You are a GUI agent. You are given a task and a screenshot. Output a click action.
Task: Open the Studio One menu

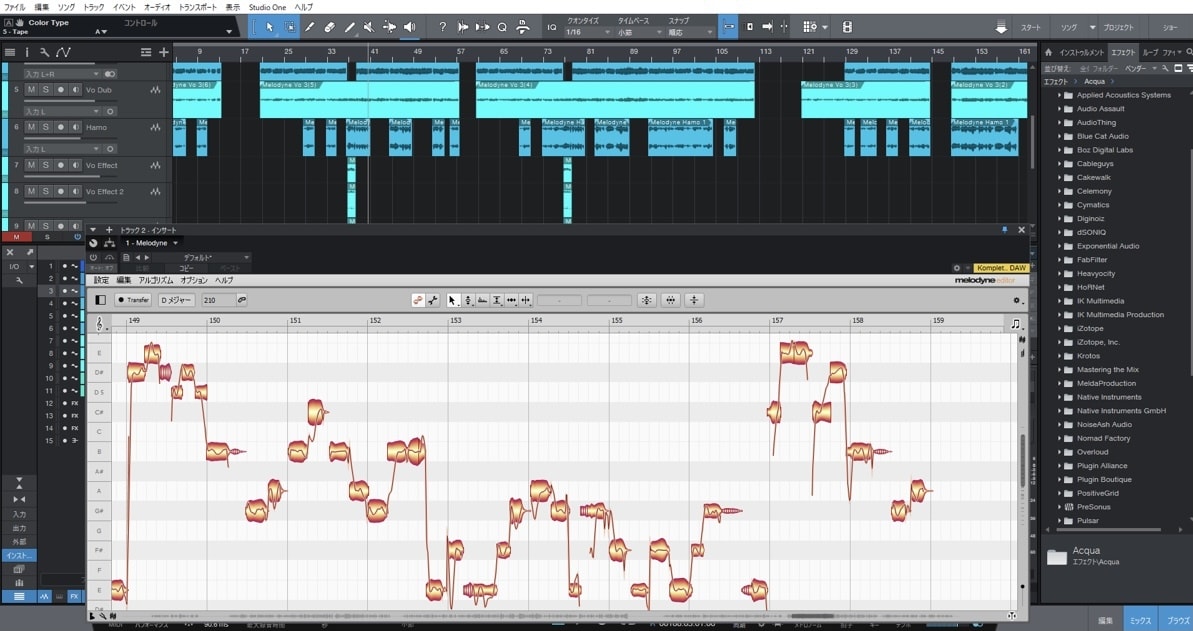tap(267, 7)
